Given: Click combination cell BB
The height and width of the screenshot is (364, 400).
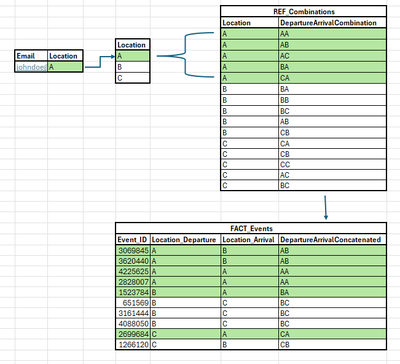Looking at the screenshot, I should pyautogui.click(x=332, y=100).
